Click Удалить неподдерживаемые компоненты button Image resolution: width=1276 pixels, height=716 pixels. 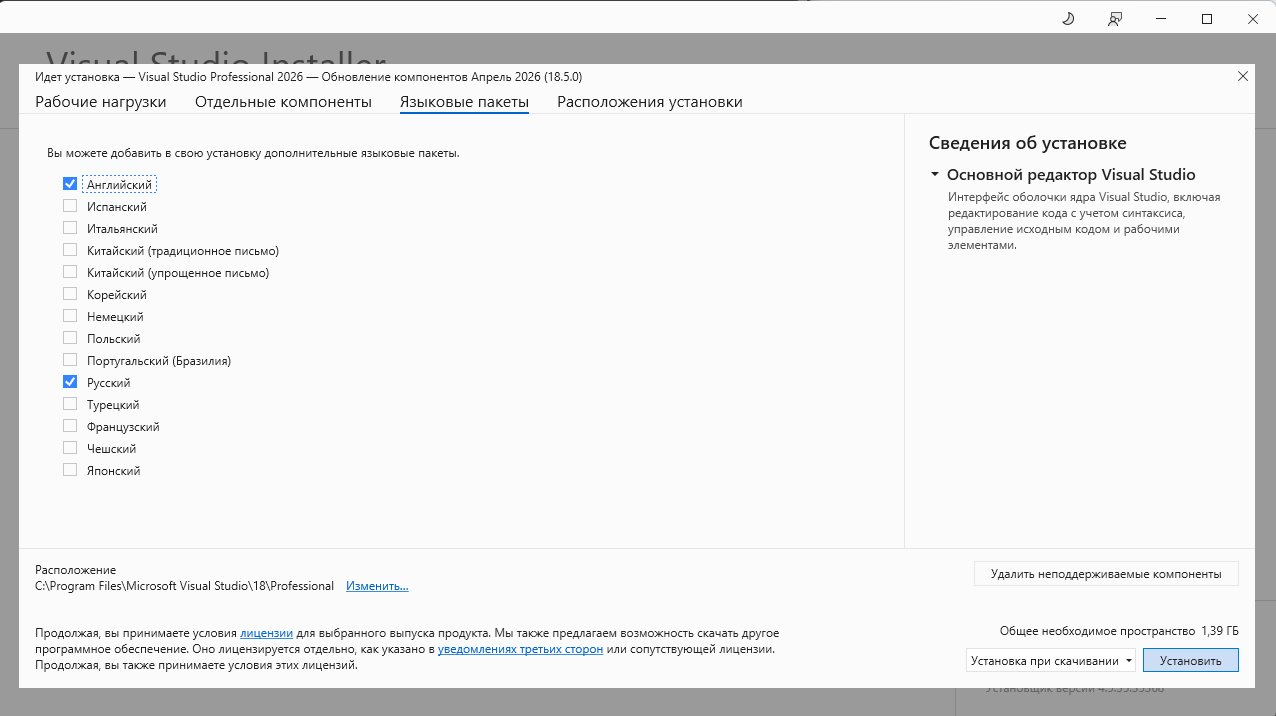click(1106, 574)
